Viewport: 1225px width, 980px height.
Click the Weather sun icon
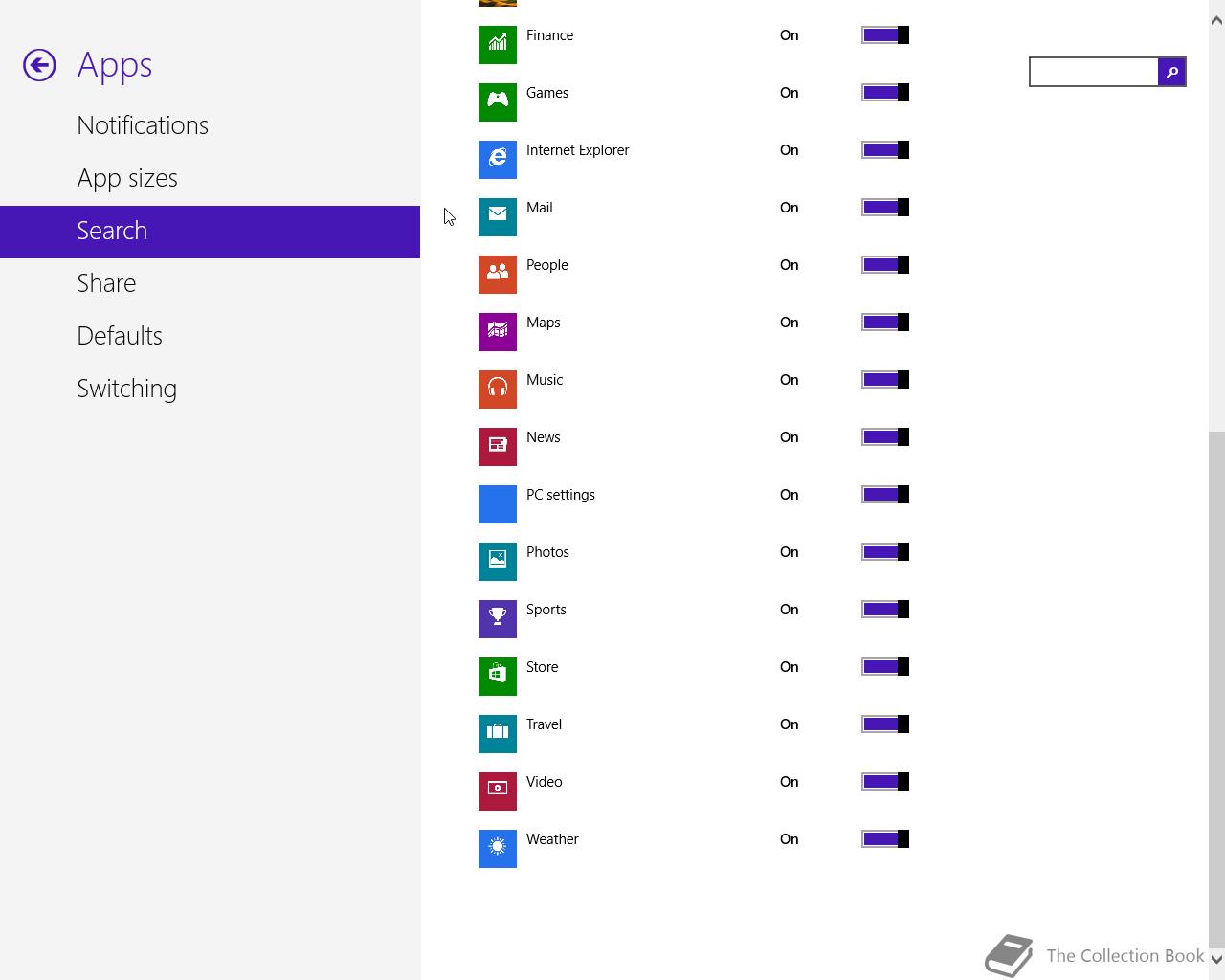pos(498,849)
